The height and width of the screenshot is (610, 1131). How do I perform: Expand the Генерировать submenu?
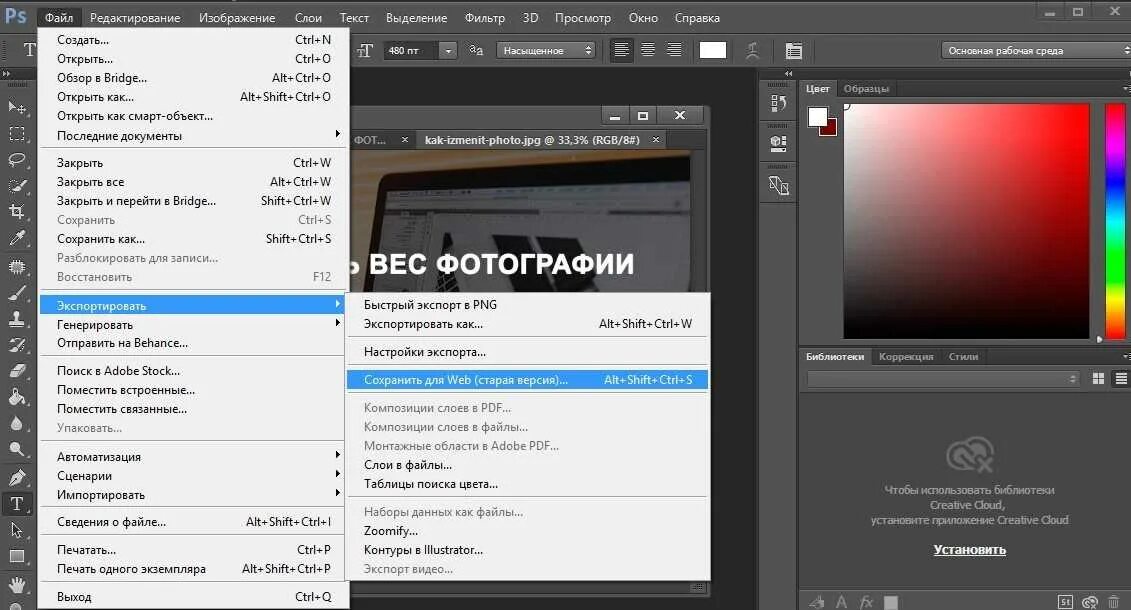(x=193, y=324)
